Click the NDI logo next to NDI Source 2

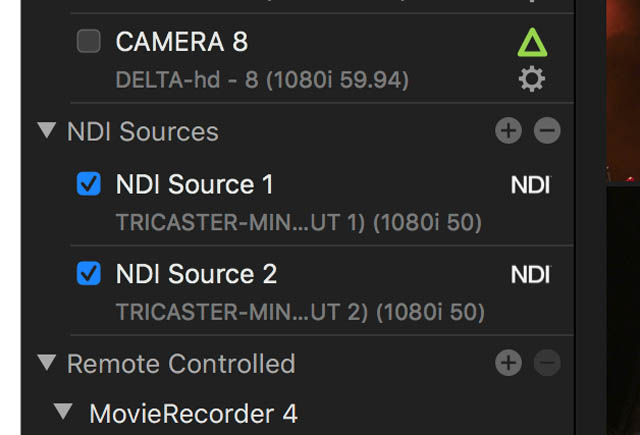531,274
